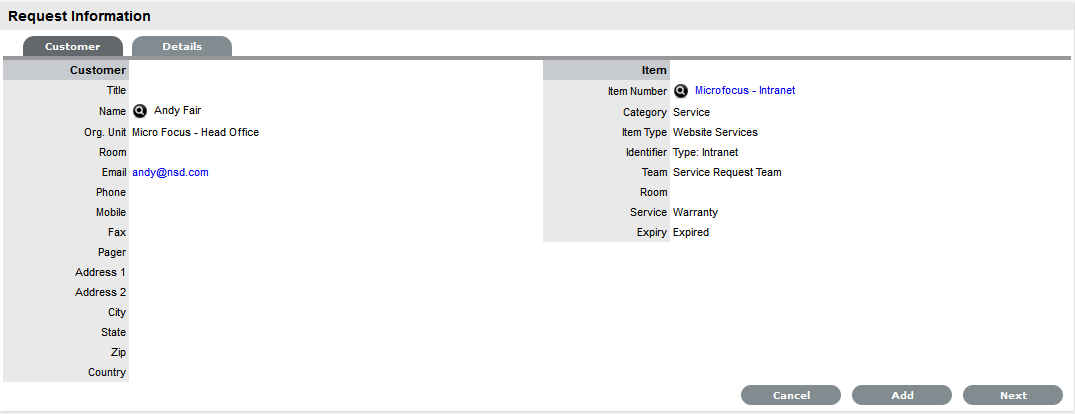Select the Andy Fair customer name

click(178, 111)
